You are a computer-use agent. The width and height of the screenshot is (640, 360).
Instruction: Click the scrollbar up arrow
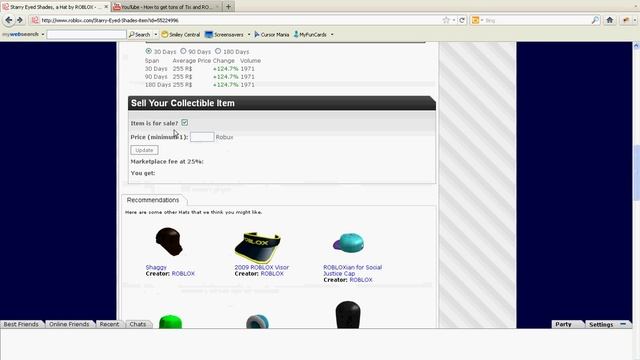coord(636,46)
